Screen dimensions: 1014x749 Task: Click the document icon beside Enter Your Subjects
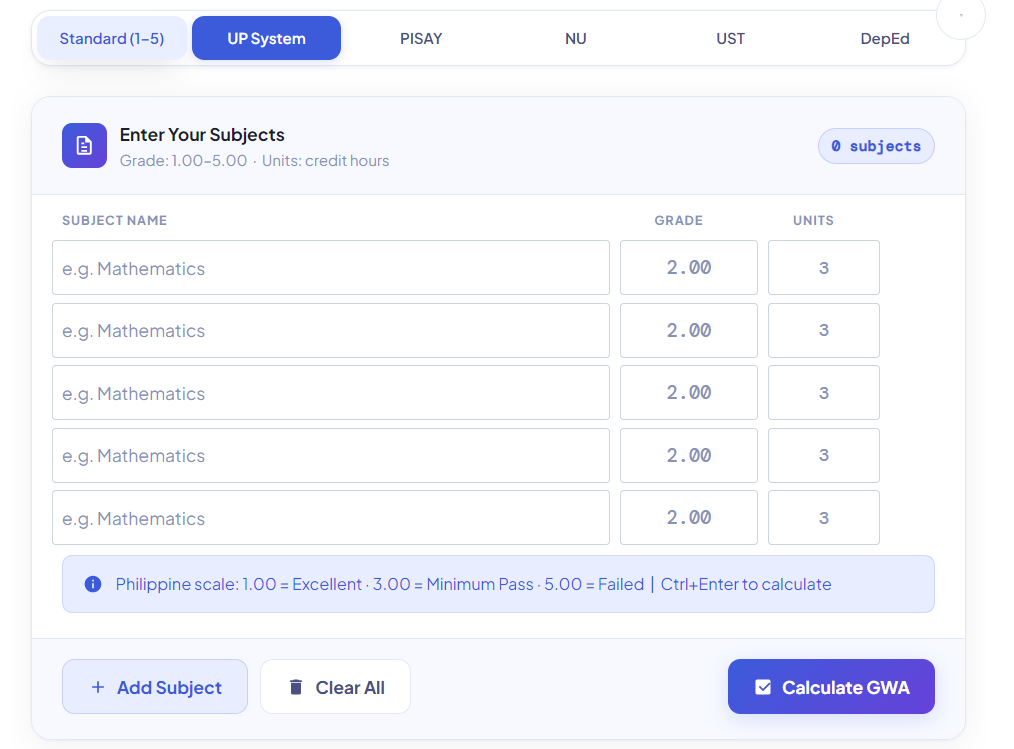pos(84,145)
